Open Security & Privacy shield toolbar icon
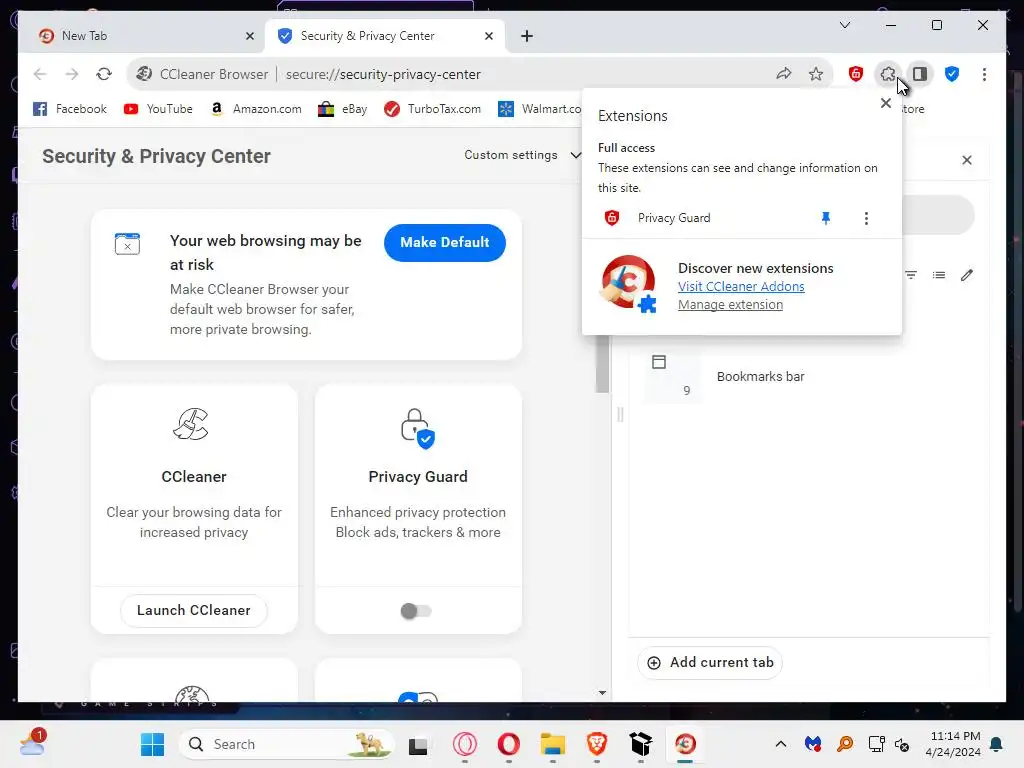The width and height of the screenshot is (1024, 768). pos(952,74)
